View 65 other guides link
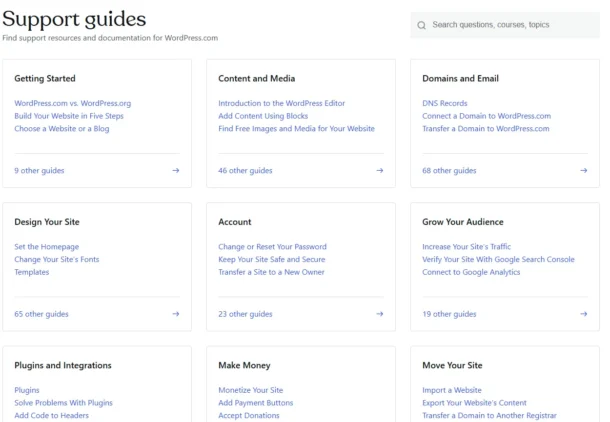 click(x=41, y=314)
